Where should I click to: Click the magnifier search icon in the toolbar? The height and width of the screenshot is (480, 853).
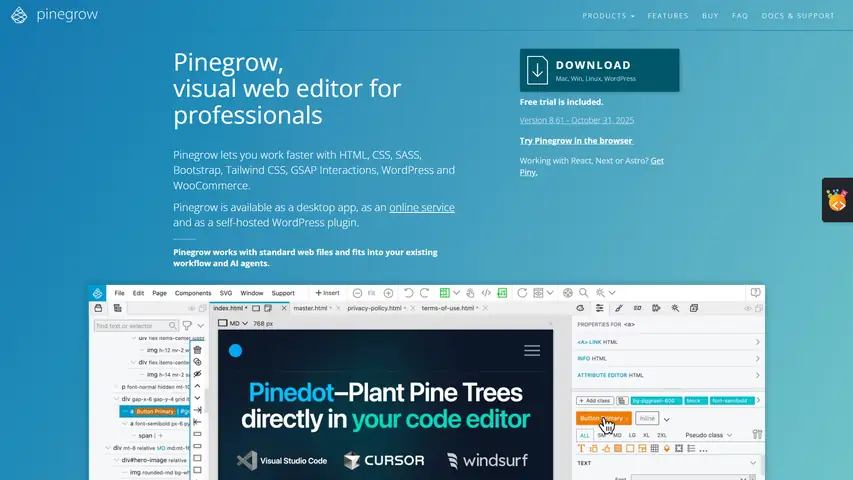[584, 293]
